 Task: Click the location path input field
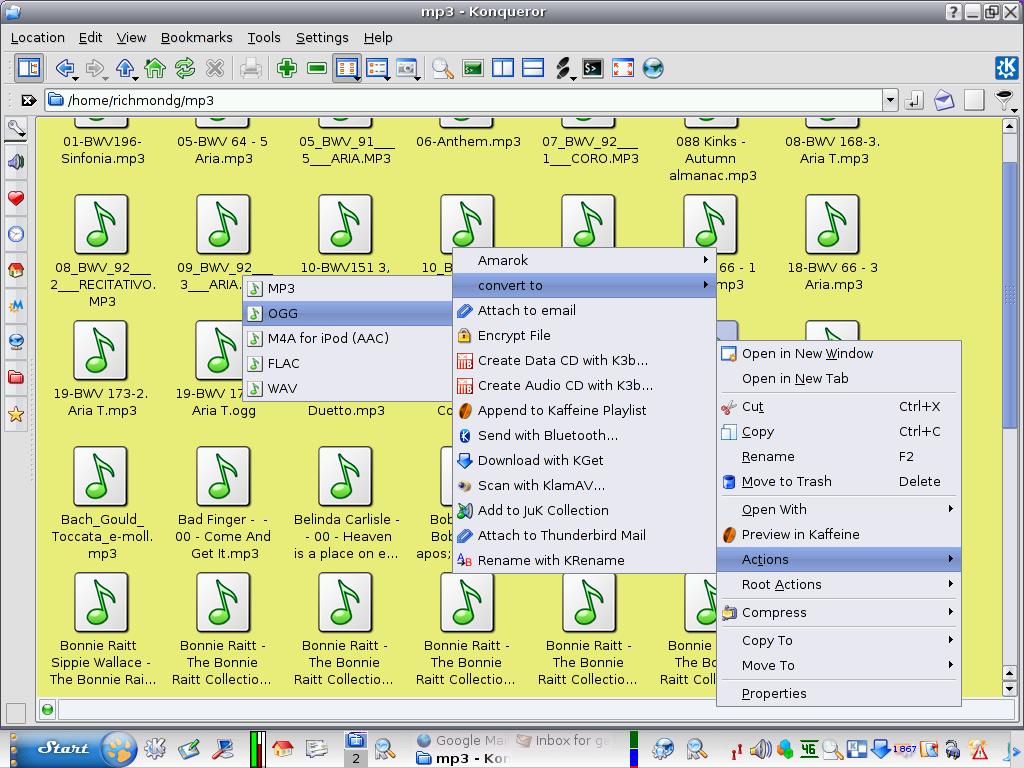click(464, 100)
